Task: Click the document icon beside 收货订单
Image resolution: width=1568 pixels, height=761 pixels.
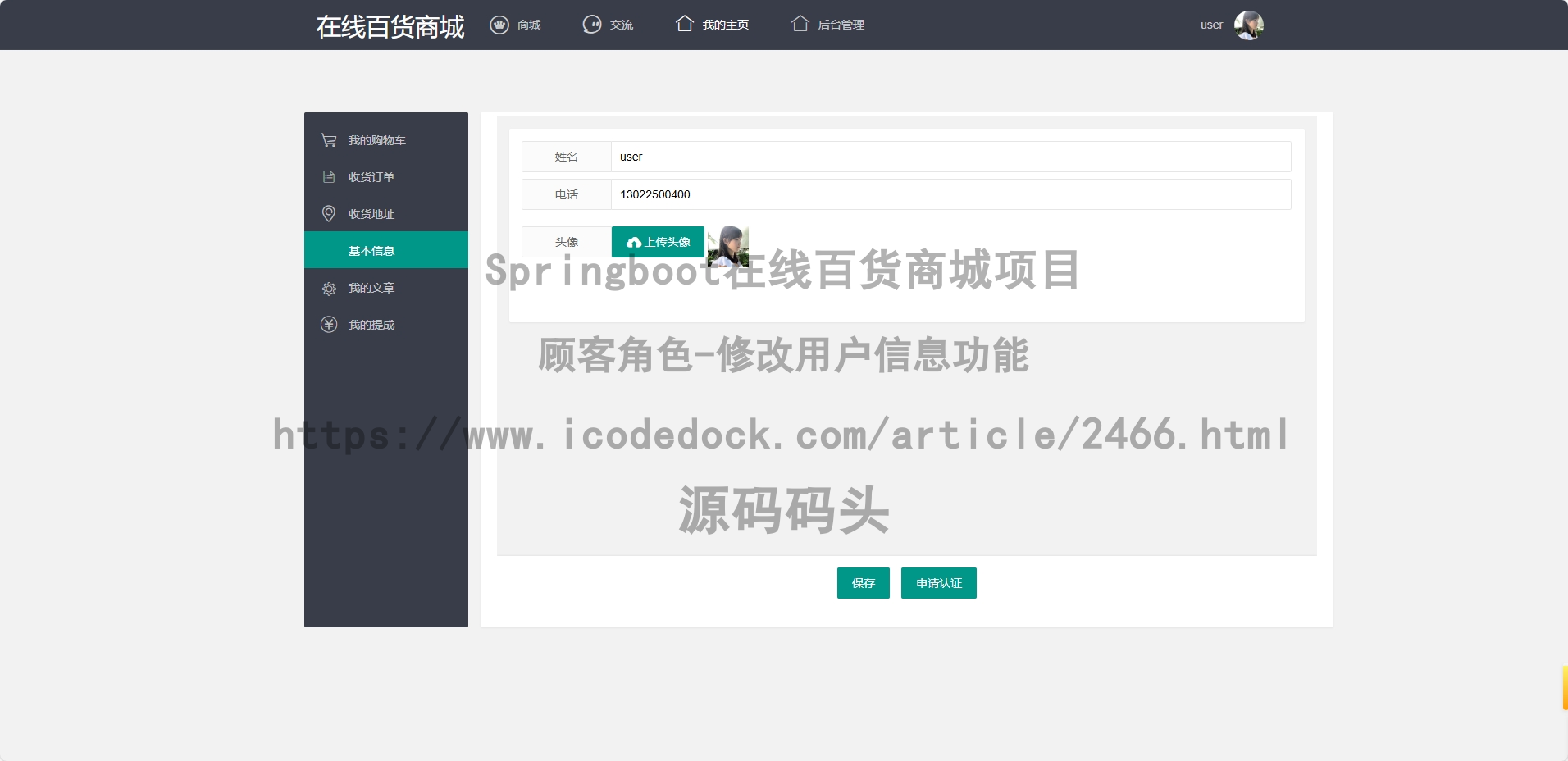Action: click(329, 177)
